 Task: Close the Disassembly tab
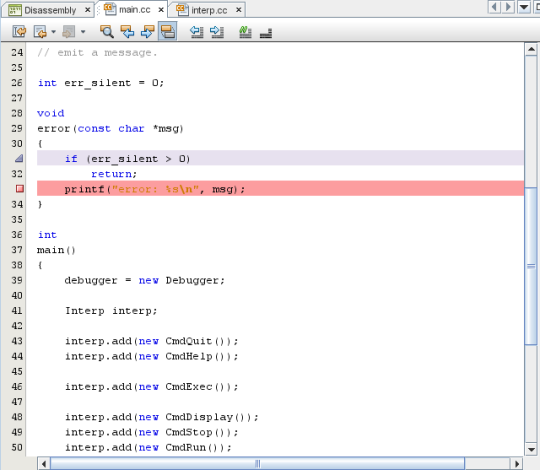87,10
